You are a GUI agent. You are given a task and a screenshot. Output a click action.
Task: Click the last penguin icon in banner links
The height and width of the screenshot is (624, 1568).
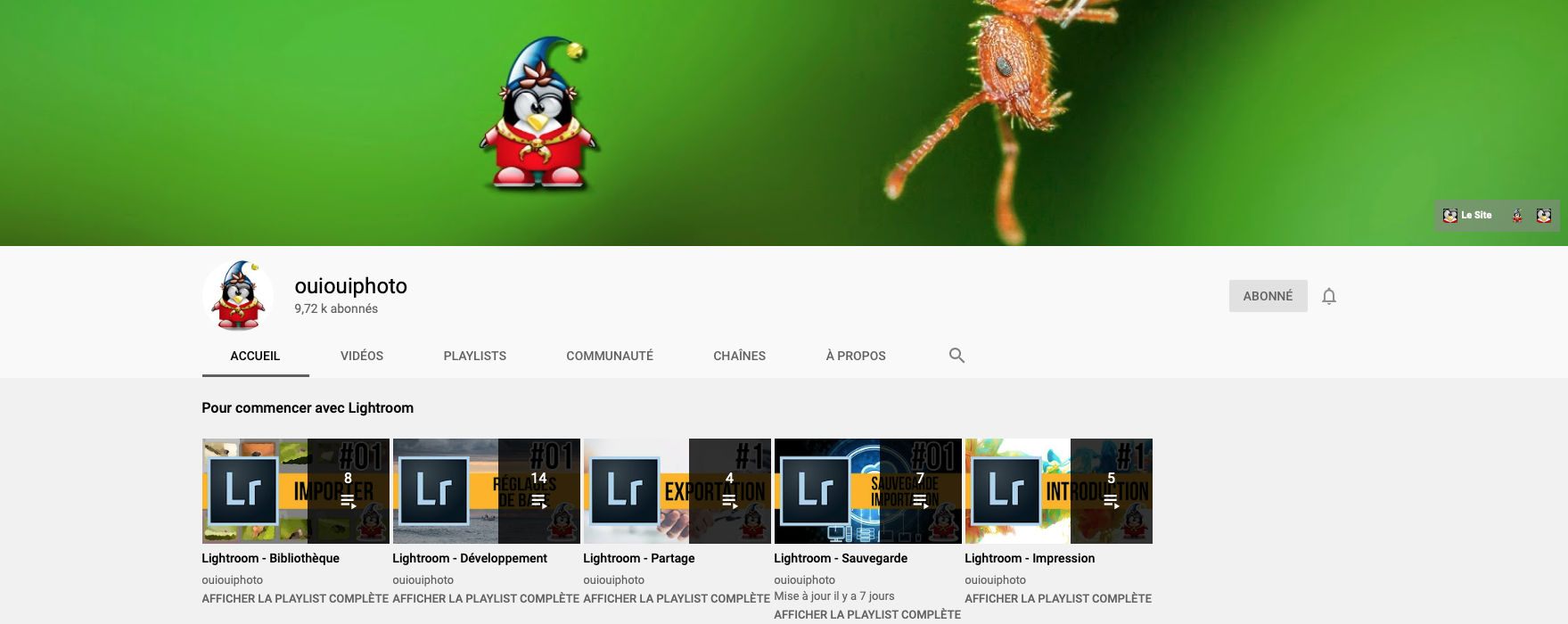[x=1544, y=215]
